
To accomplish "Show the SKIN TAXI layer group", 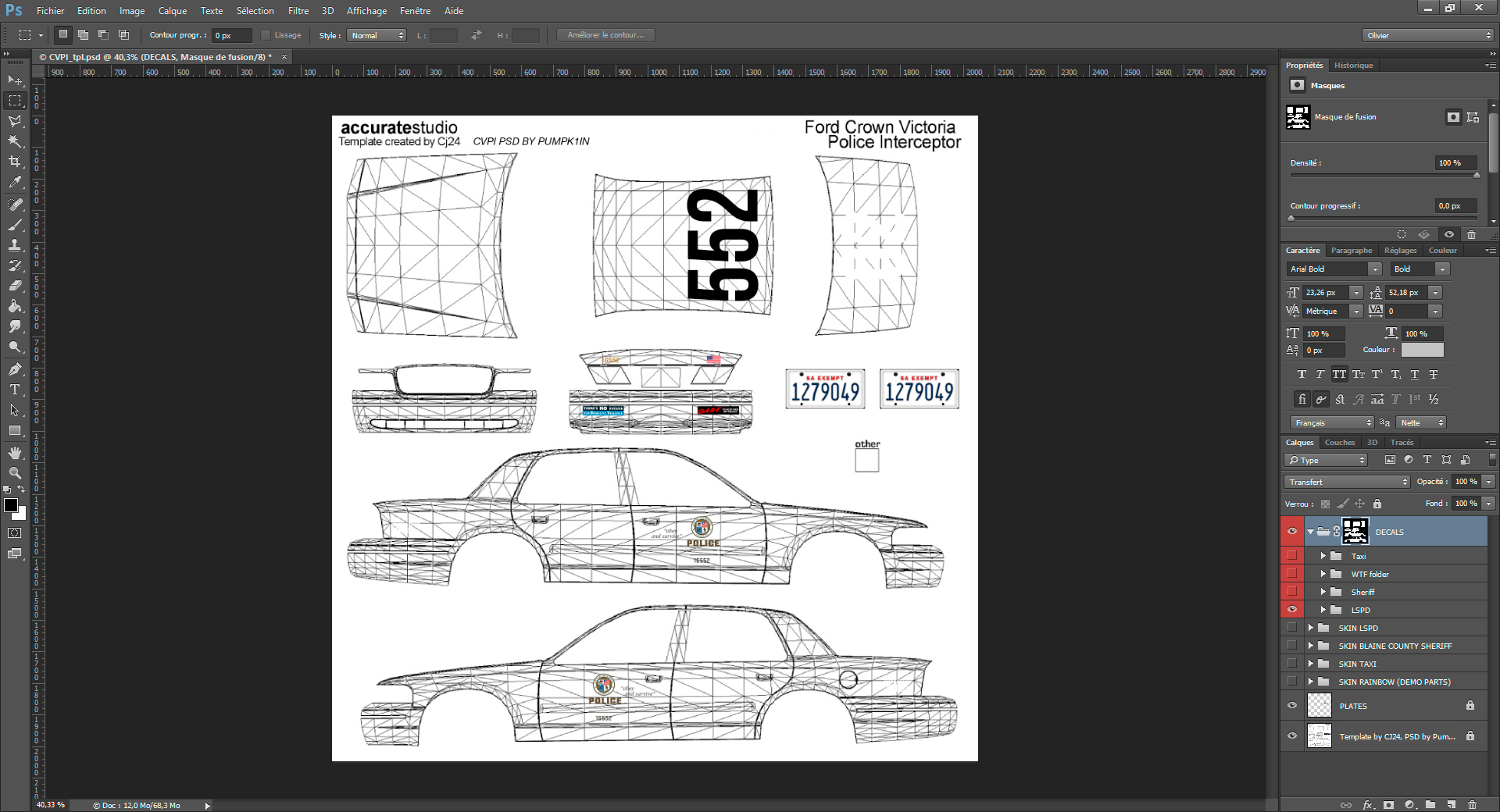I will [x=1291, y=664].
